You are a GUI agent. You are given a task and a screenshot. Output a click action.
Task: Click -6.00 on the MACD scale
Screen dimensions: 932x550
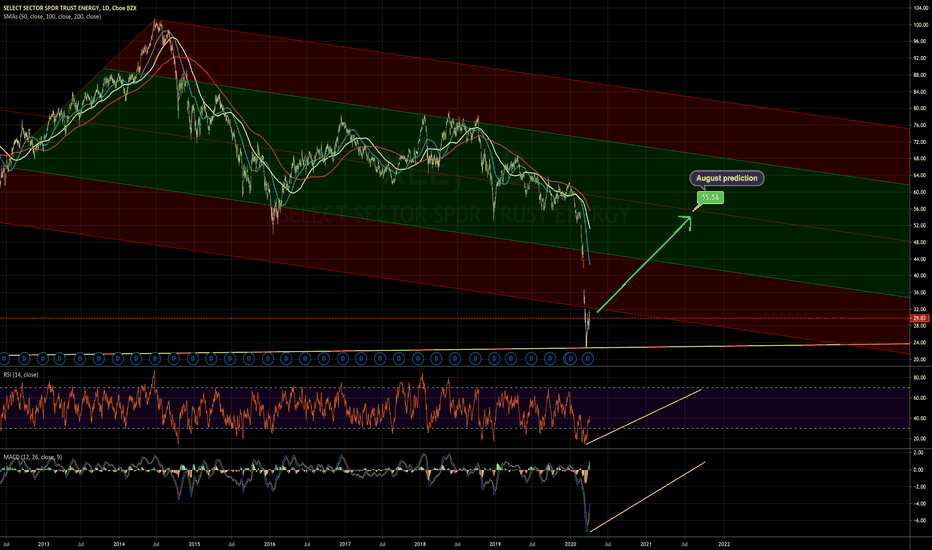pyautogui.click(x=919, y=520)
